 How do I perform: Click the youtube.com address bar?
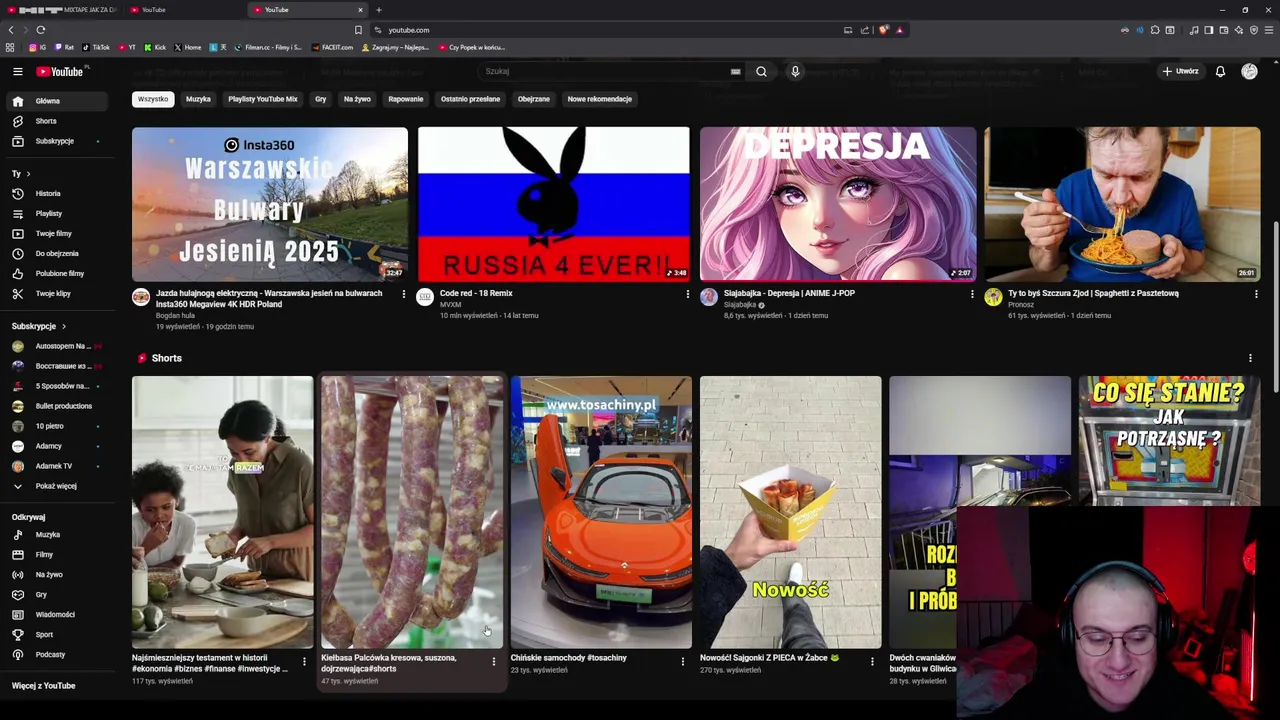coord(610,30)
